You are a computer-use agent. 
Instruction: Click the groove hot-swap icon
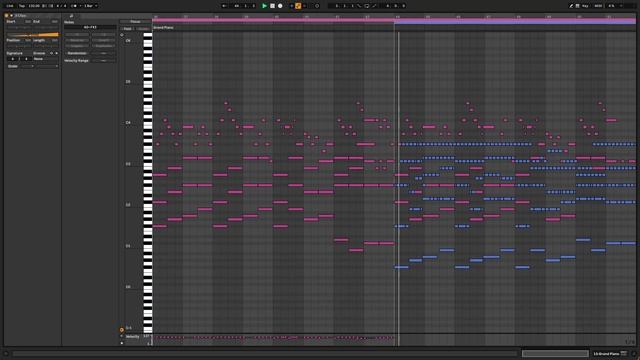[x=51, y=53]
